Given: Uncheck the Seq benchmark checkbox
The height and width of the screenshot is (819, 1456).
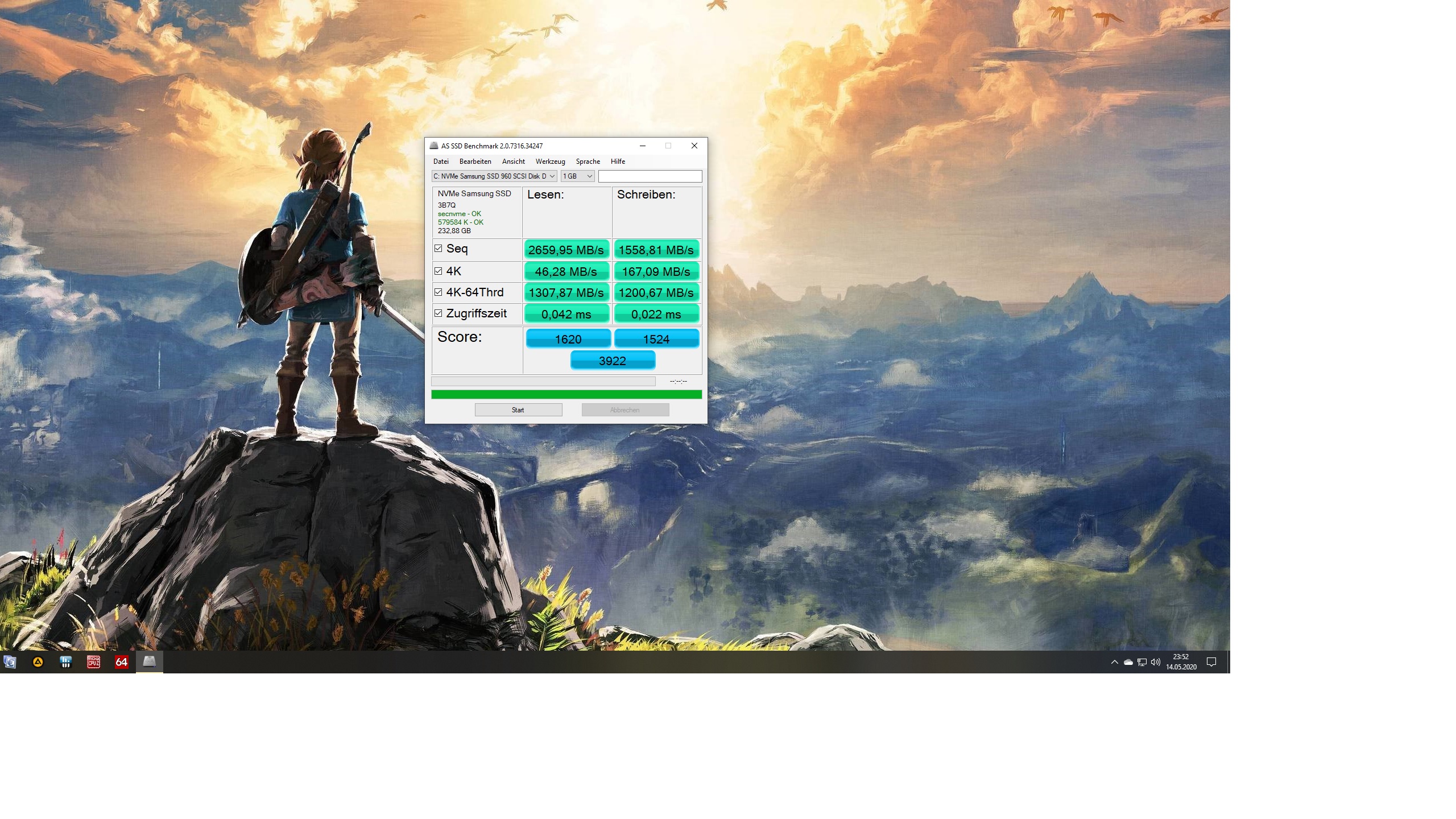Looking at the screenshot, I should [439, 249].
